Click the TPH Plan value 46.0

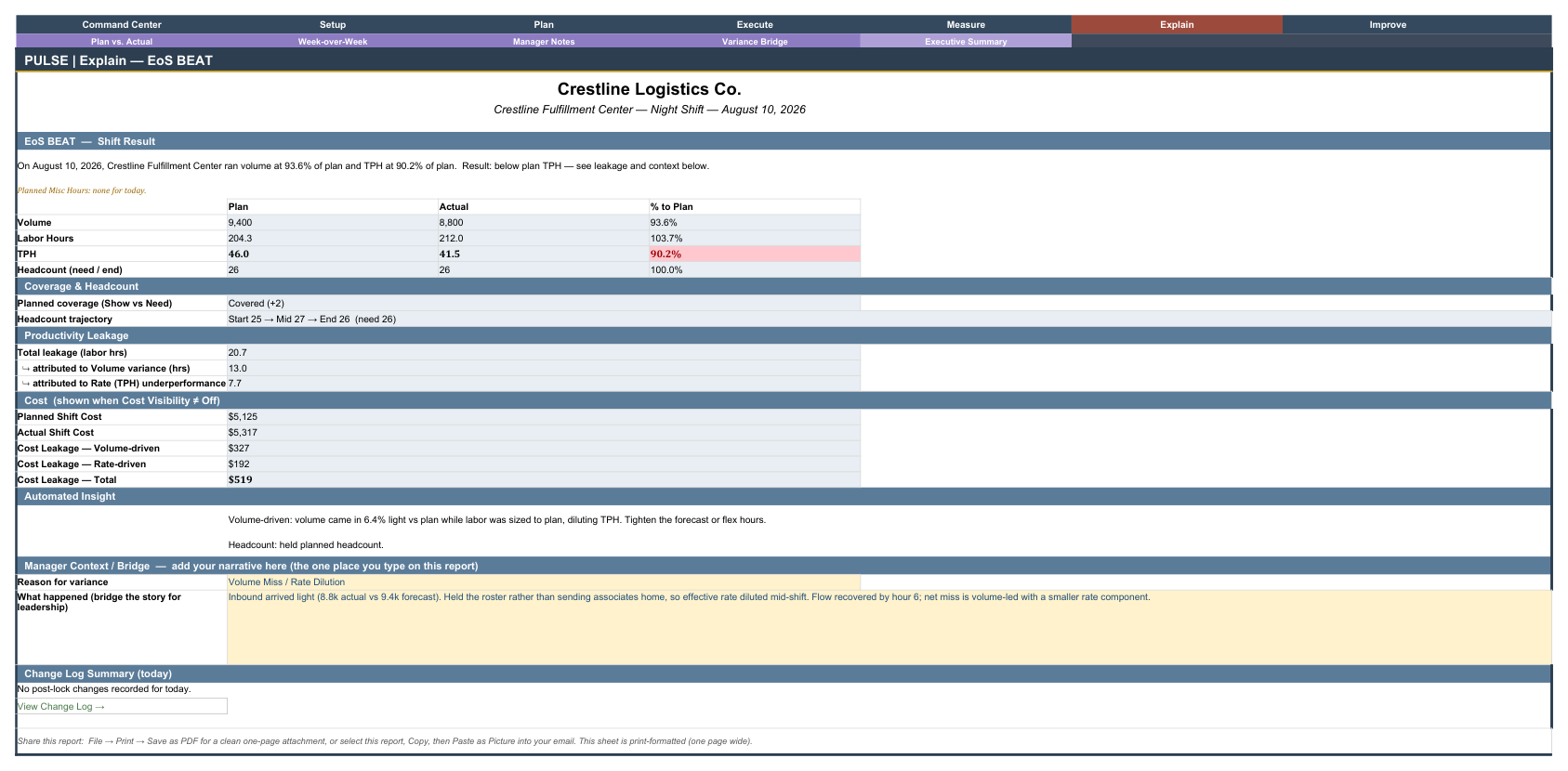pyautogui.click(x=333, y=254)
